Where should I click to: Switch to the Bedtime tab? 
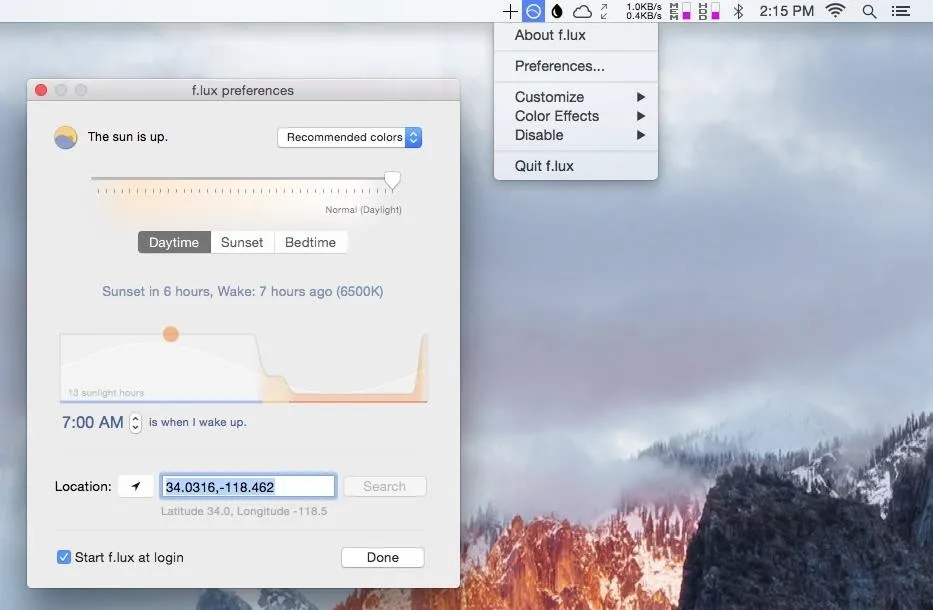pyautogui.click(x=311, y=242)
